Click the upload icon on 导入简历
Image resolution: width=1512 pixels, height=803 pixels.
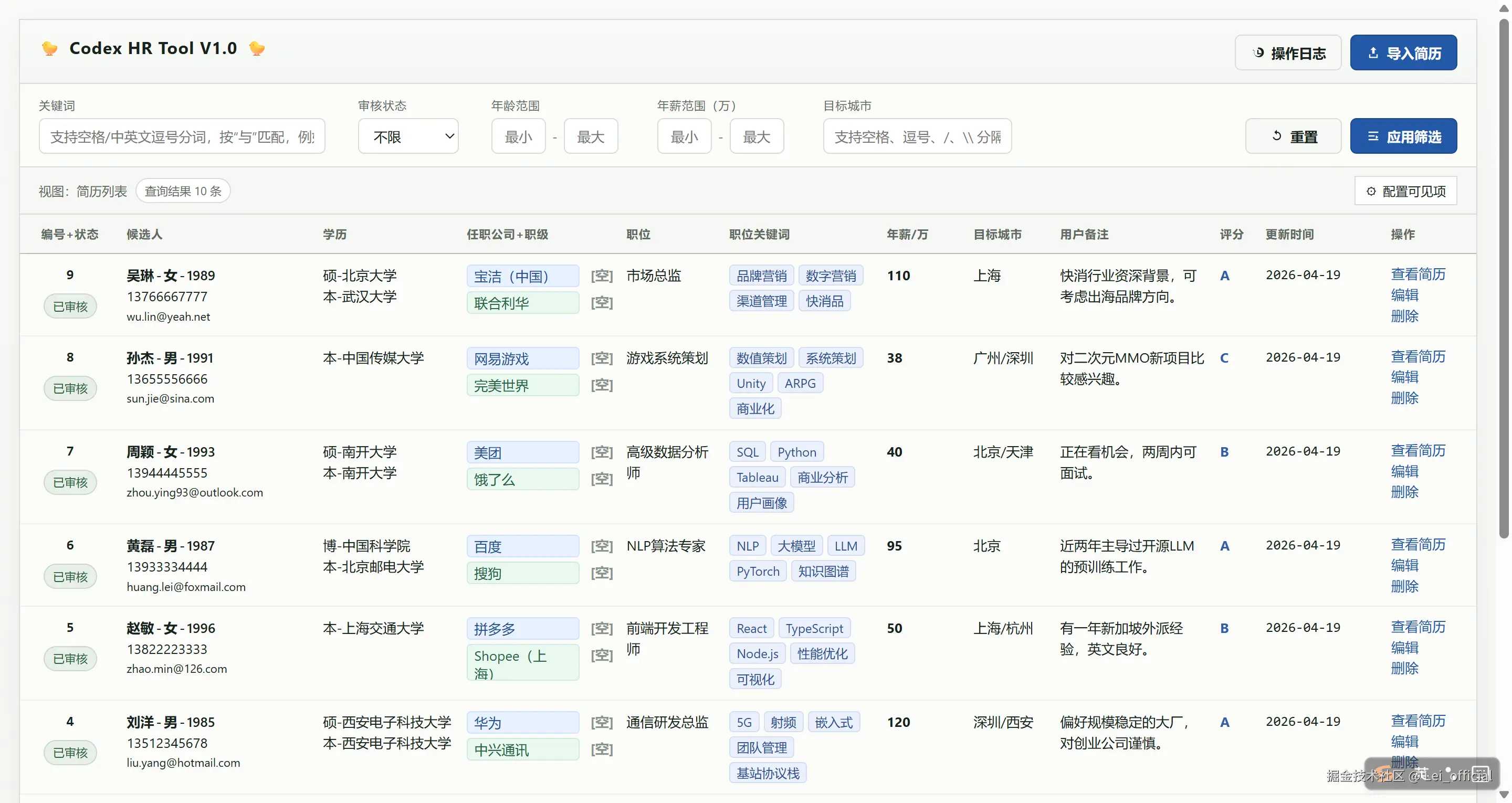(x=1373, y=53)
